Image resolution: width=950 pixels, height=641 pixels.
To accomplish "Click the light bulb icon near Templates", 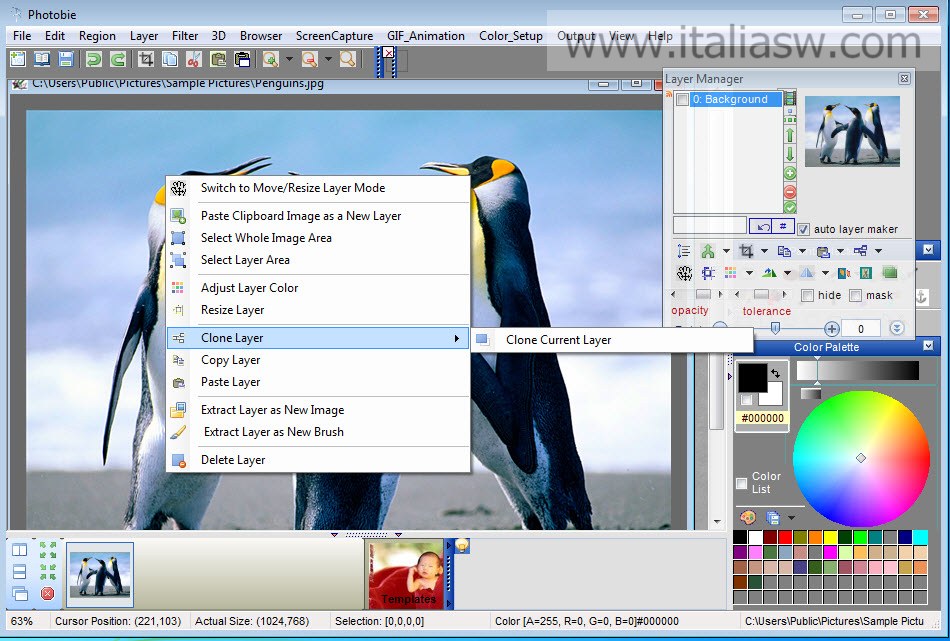I will 462,546.
